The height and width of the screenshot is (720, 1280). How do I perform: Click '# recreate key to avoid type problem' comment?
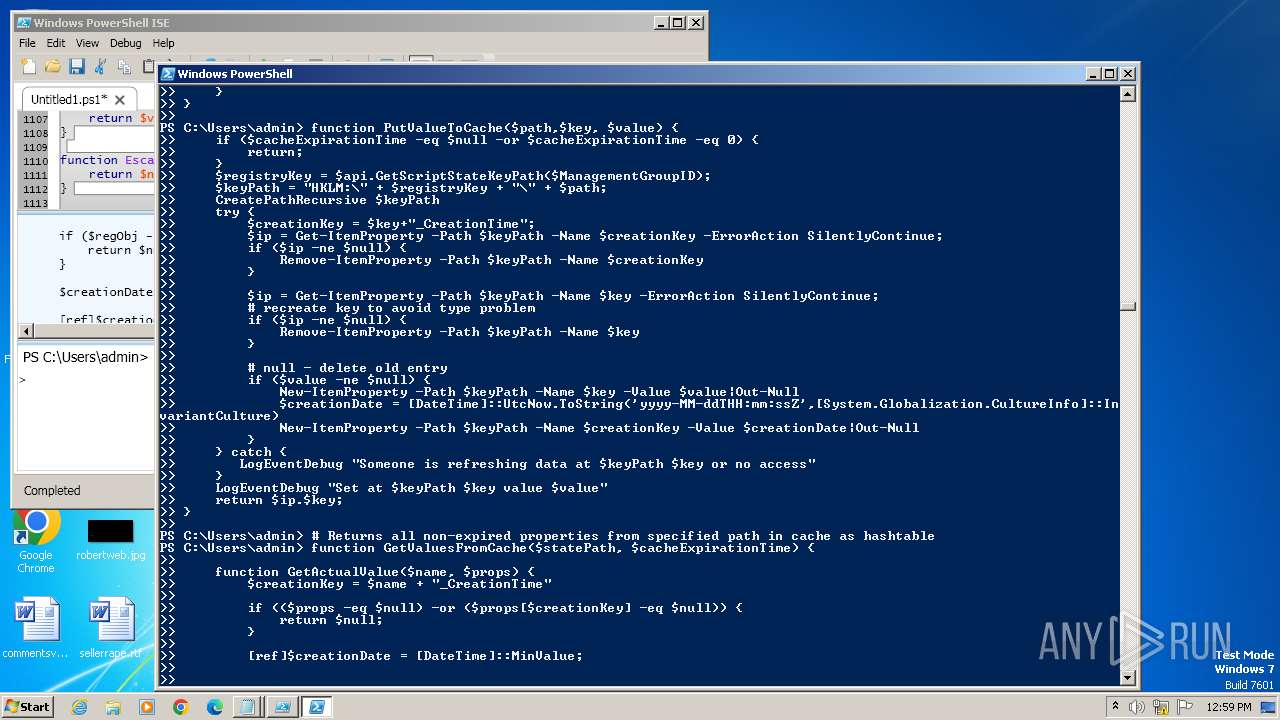pyautogui.click(x=391, y=308)
